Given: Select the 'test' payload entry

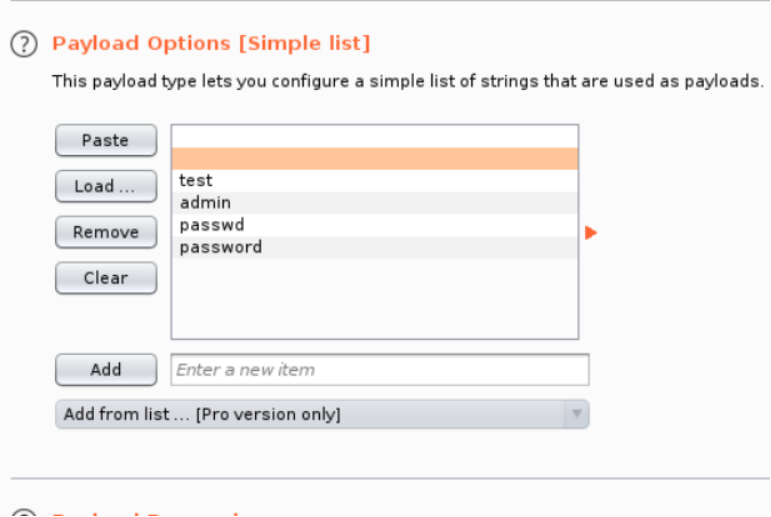Looking at the screenshot, I should (196, 181).
